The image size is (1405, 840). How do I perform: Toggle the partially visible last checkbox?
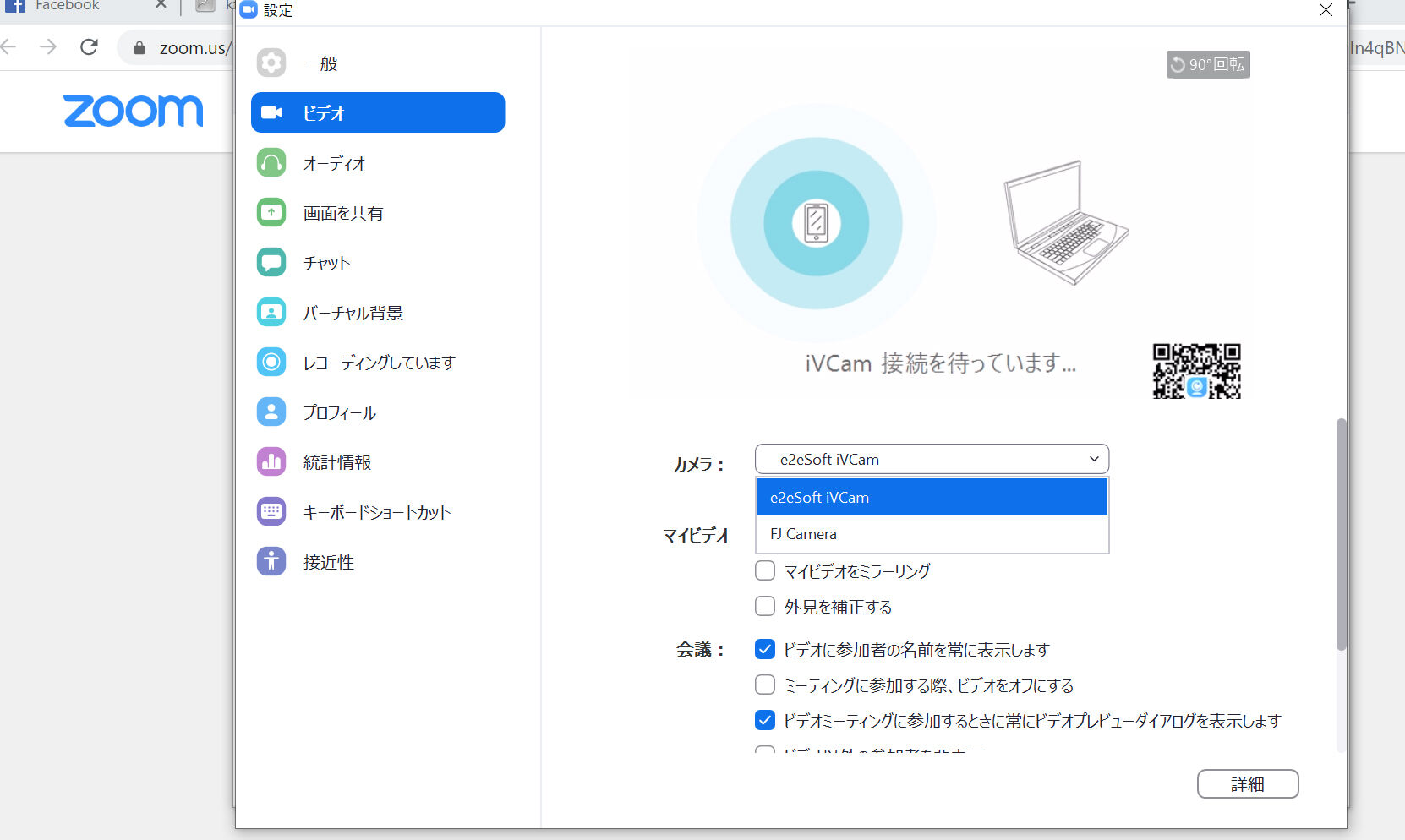point(765,750)
